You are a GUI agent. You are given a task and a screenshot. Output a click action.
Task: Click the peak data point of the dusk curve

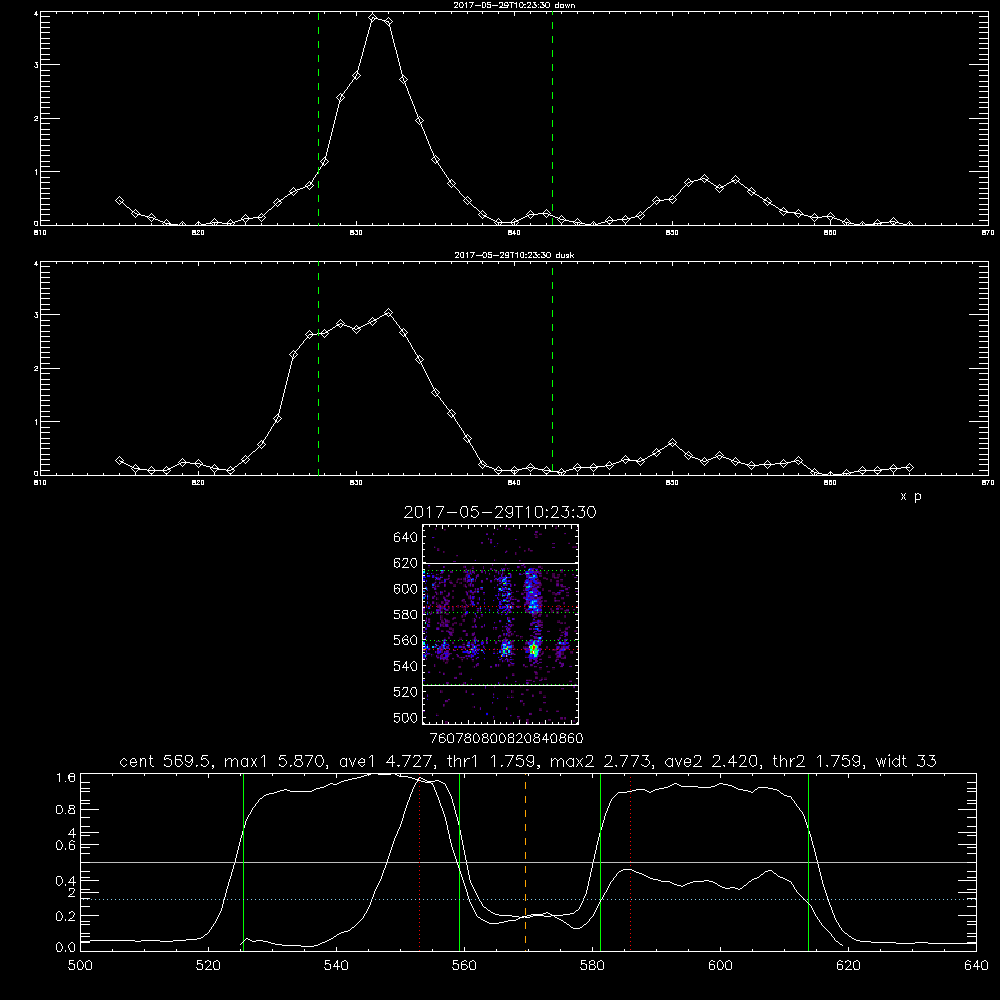pyautogui.click(x=388, y=312)
